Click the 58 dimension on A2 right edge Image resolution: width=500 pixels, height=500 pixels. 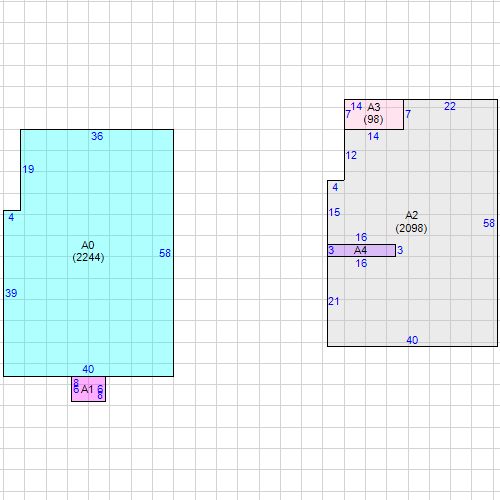[x=489, y=223]
